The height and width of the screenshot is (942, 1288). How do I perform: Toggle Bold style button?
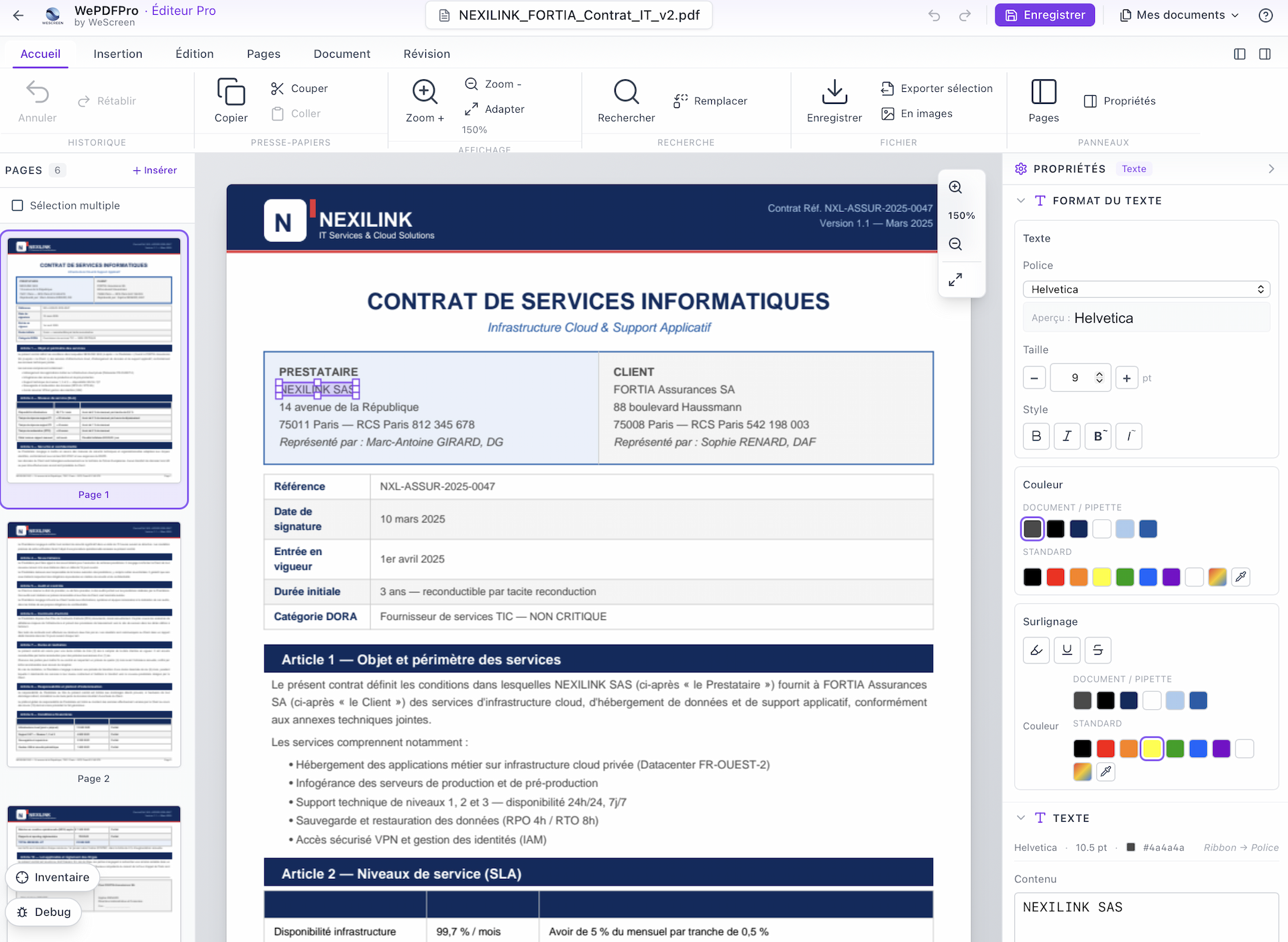pos(1036,436)
